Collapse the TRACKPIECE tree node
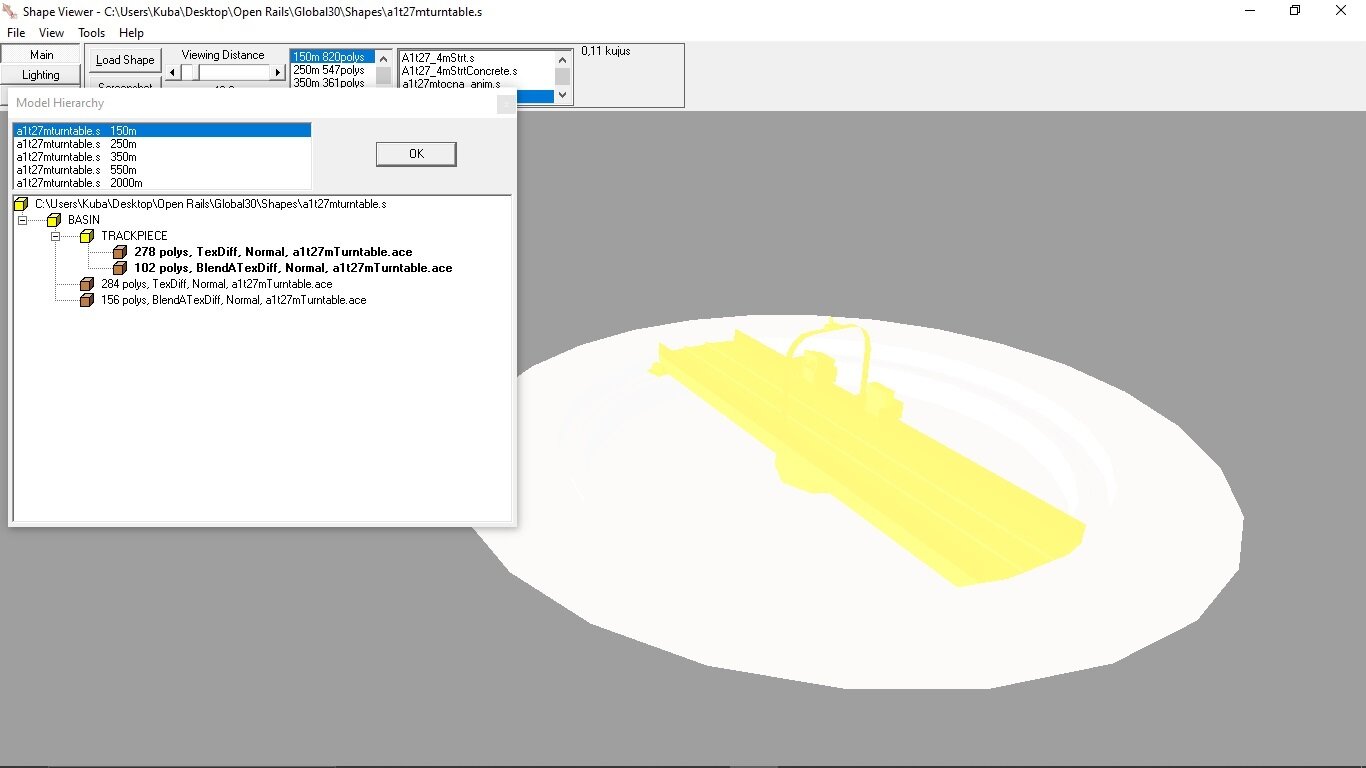 [57, 236]
